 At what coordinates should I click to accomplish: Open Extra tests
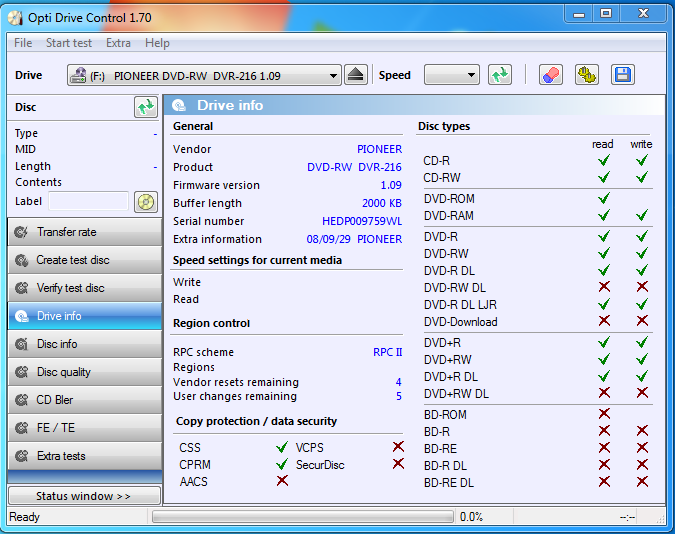coord(85,456)
